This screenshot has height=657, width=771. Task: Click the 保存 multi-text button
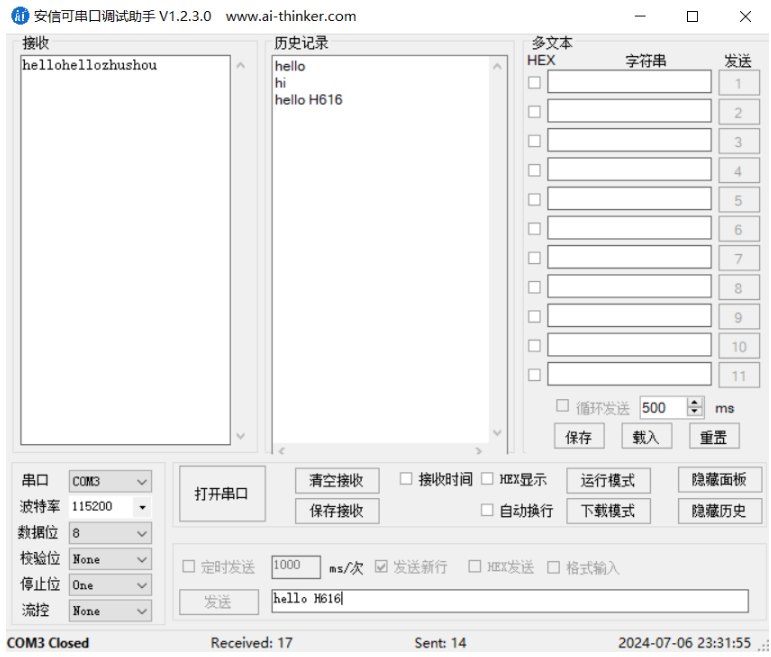point(579,436)
